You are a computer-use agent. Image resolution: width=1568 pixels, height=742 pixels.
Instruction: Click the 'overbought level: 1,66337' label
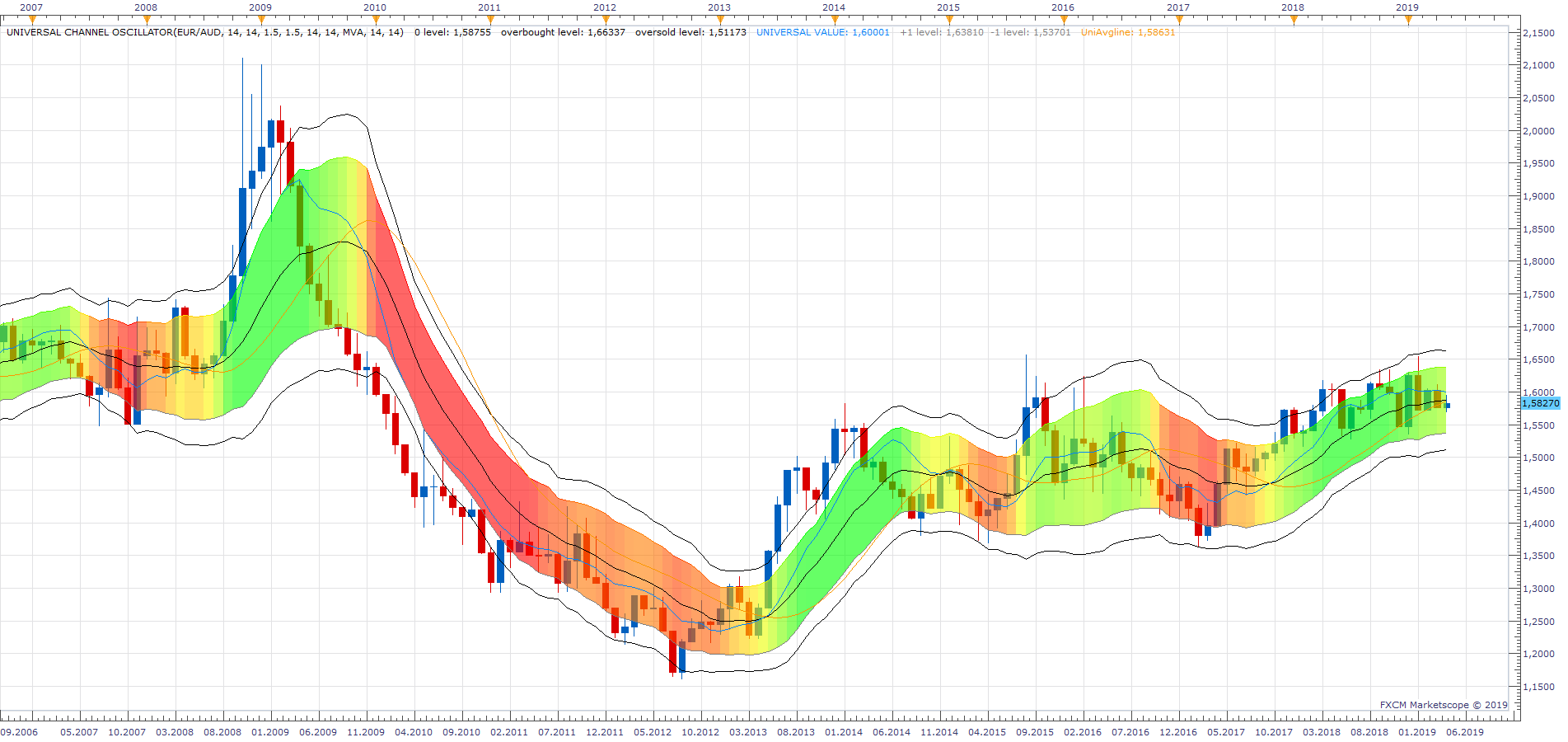click(563, 32)
